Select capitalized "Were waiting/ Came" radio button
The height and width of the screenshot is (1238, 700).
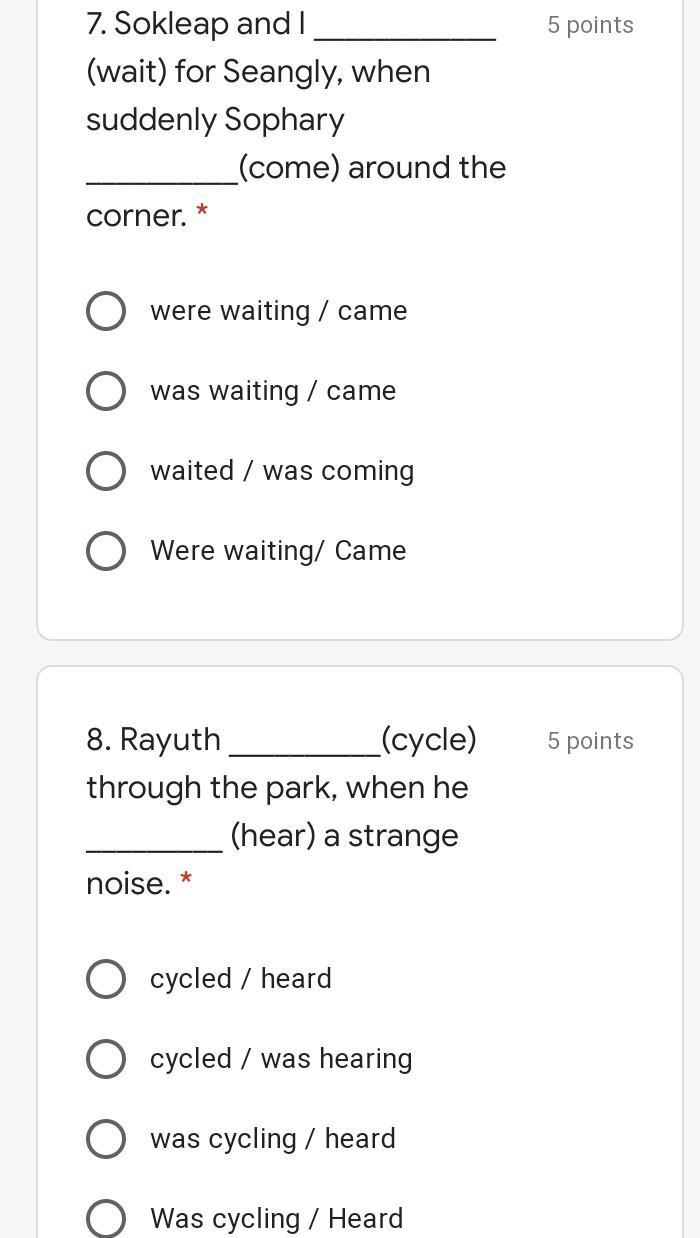point(106,551)
